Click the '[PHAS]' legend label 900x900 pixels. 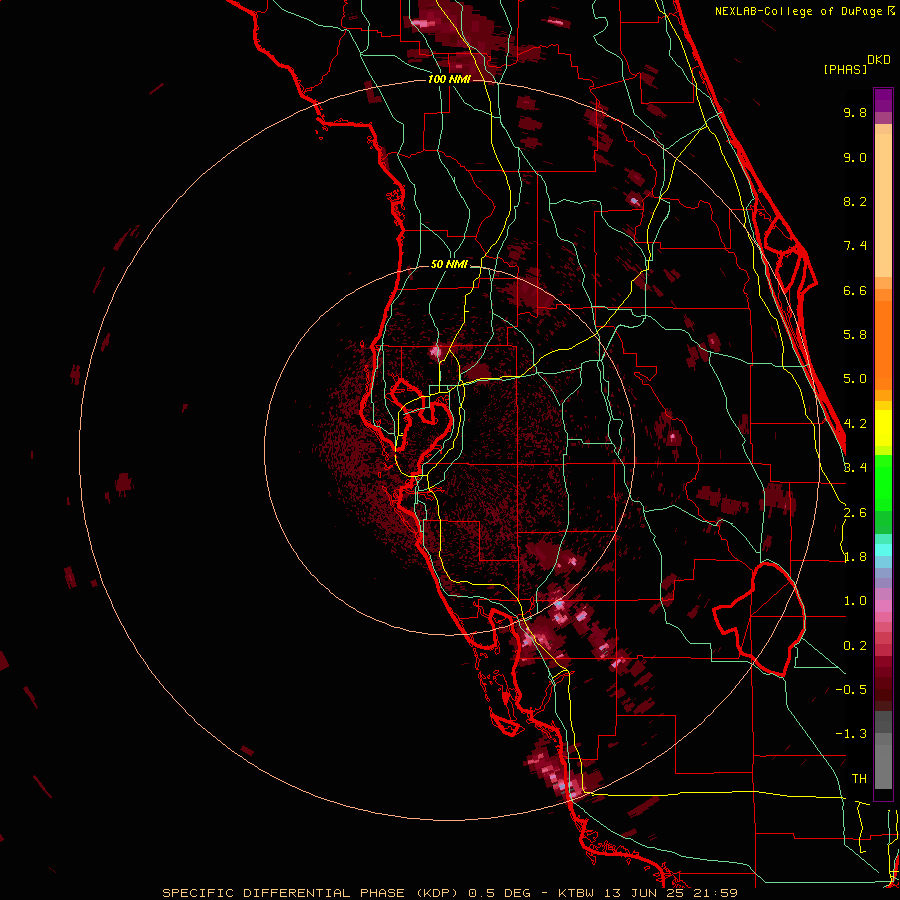tap(845, 69)
